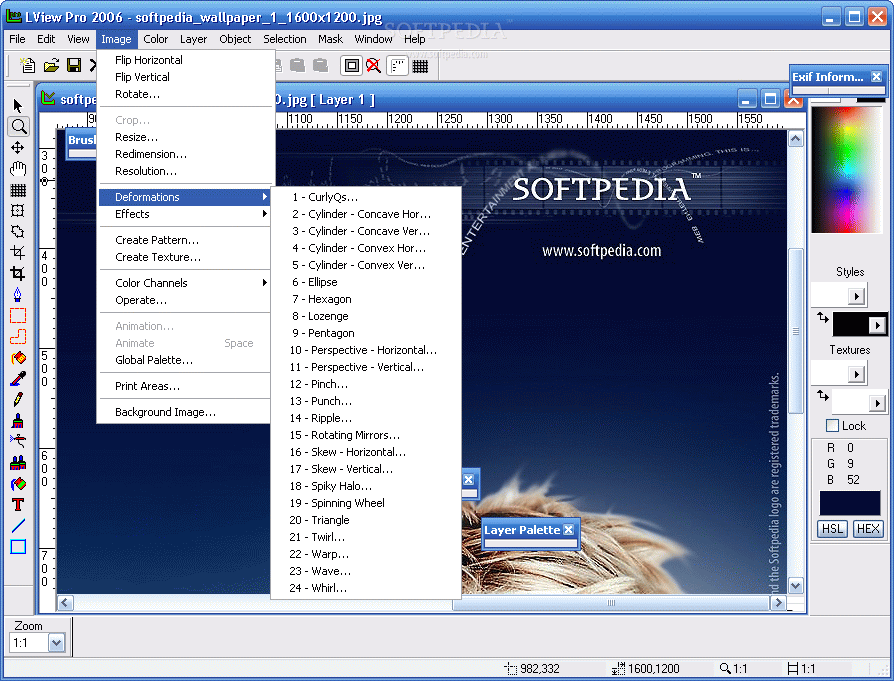This screenshot has width=894, height=681.
Task: Select the magnifier zoom tool
Action: pos(18,127)
